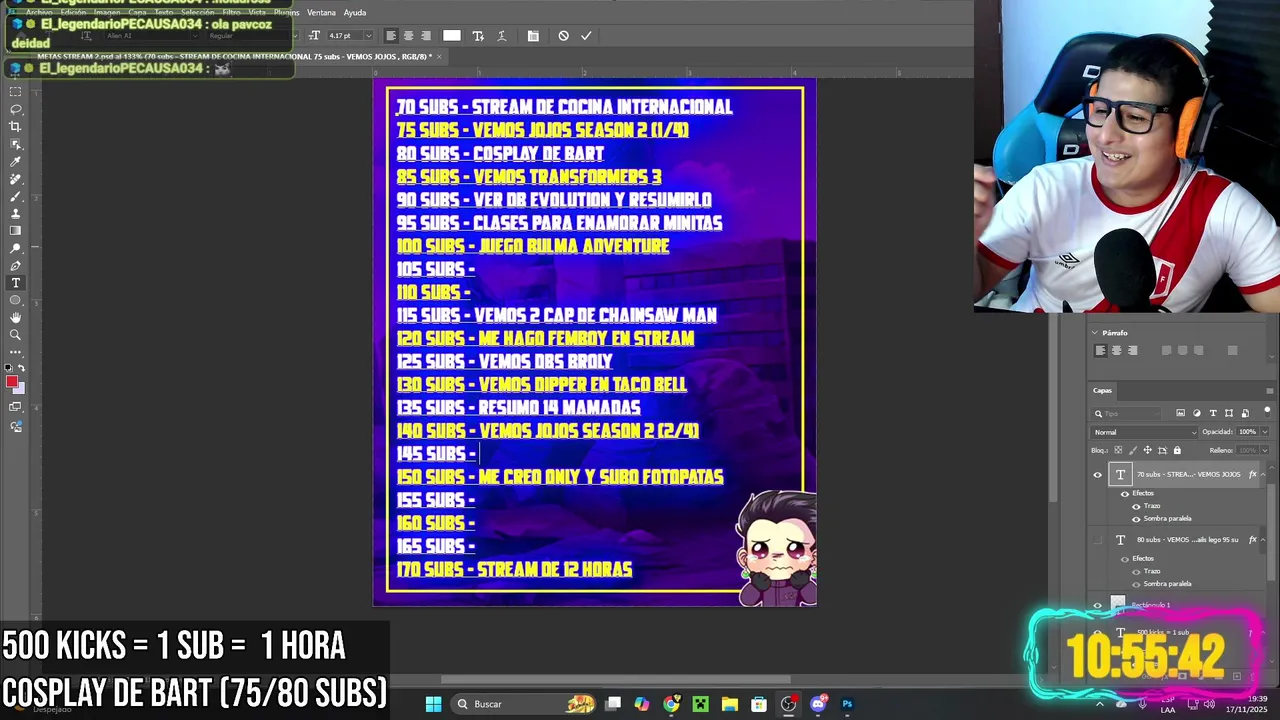Screen dimensions: 1280x720
Task: Click the text color swatch in options bar
Action: click(452, 36)
